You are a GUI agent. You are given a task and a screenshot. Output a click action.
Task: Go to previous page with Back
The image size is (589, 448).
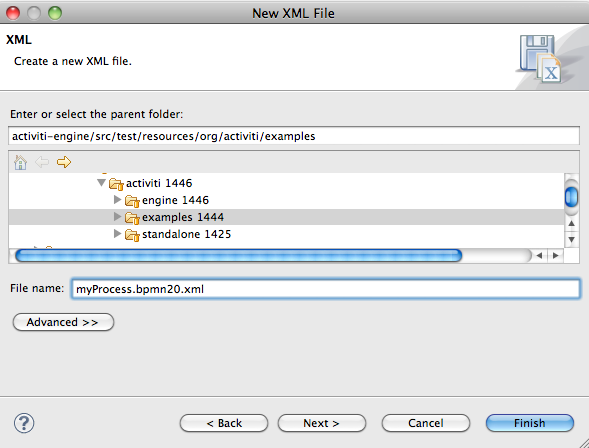coord(224,423)
